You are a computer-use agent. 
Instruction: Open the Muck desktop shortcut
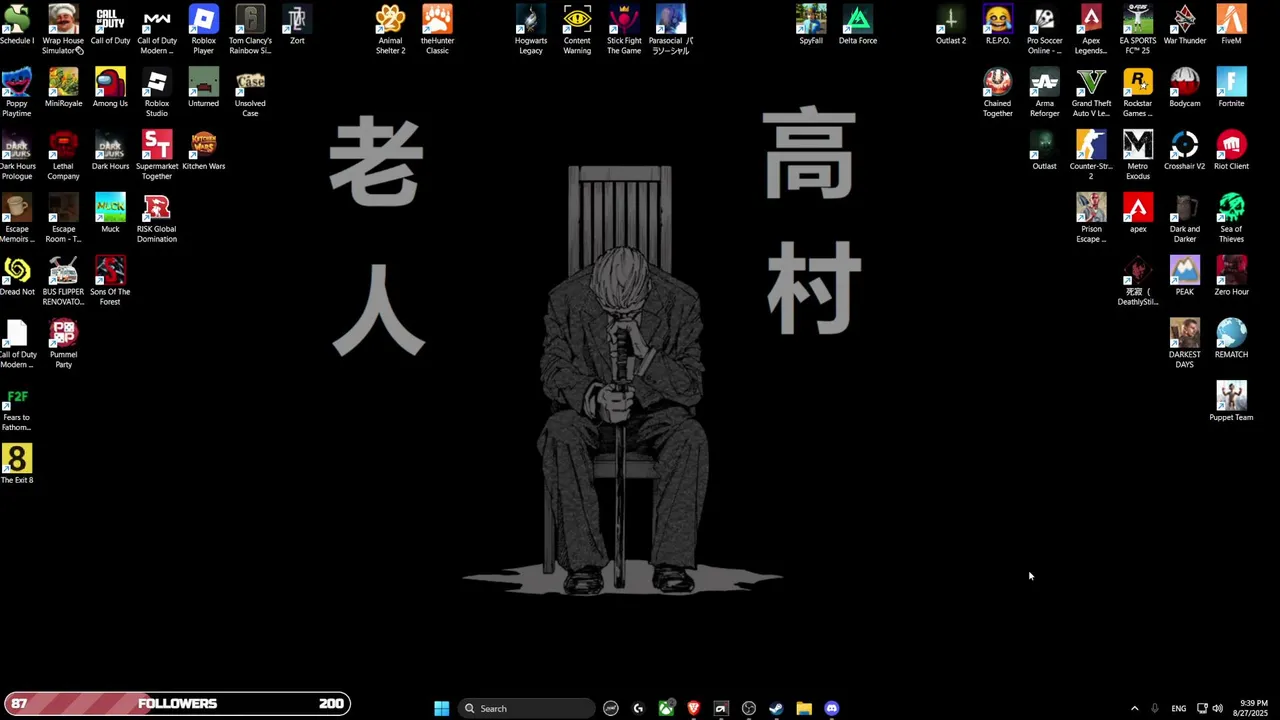(x=110, y=214)
